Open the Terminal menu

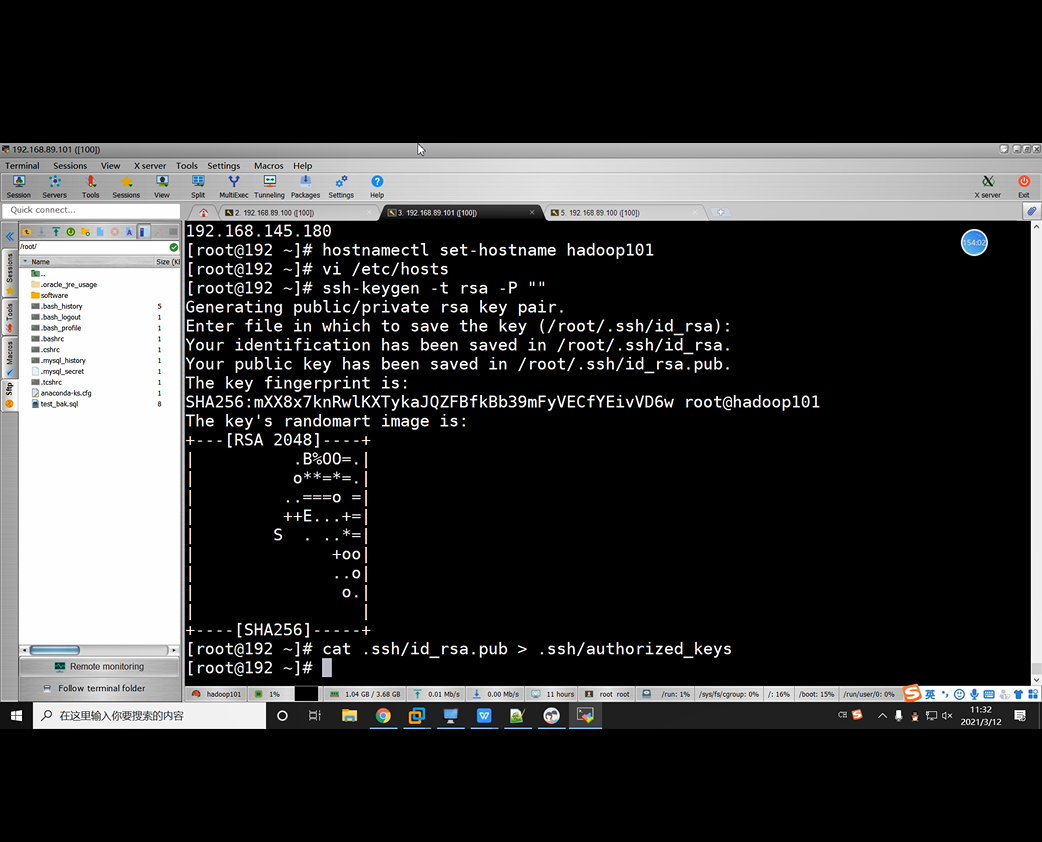(x=22, y=165)
